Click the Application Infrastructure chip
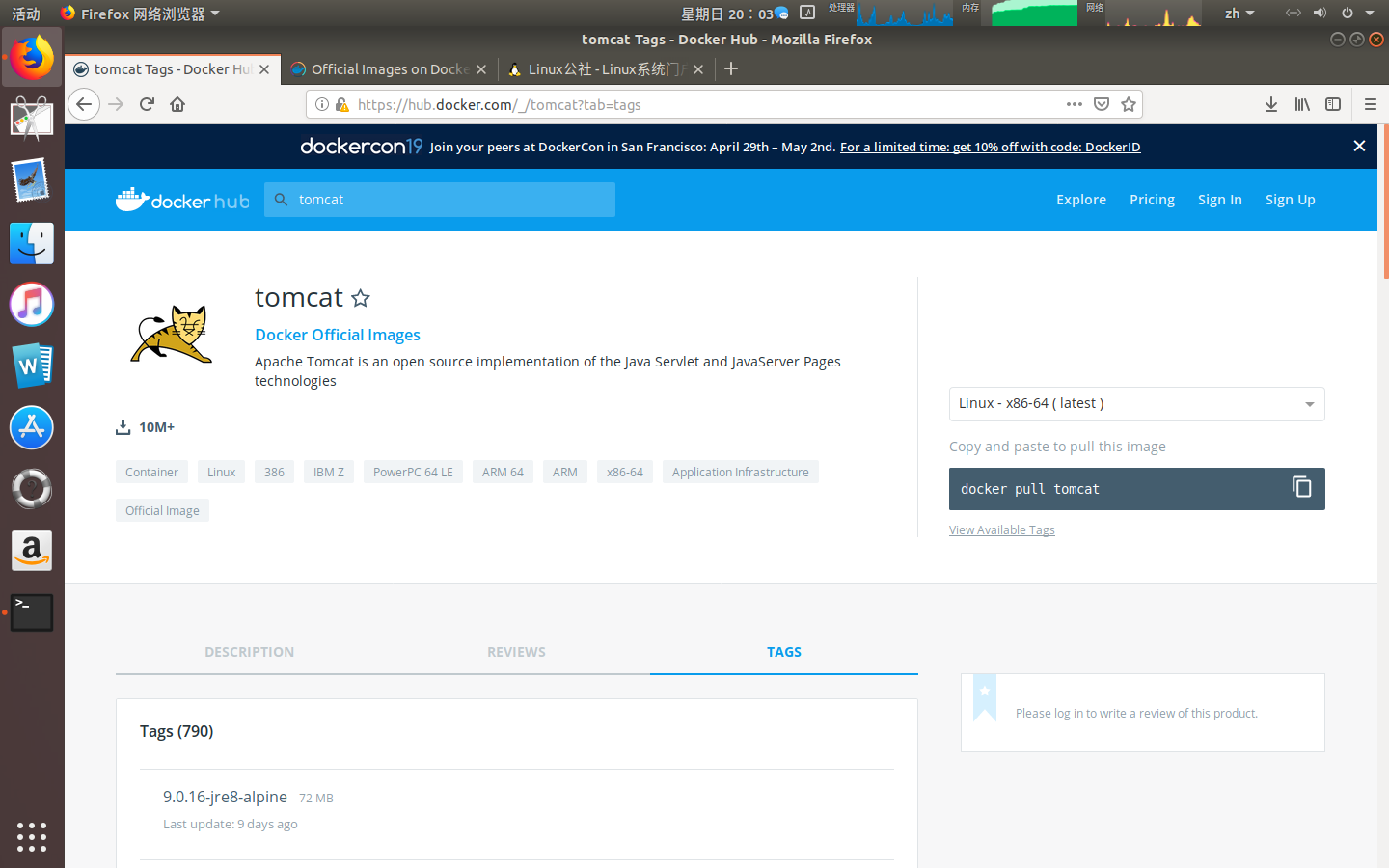The width and height of the screenshot is (1389, 868). [740, 472]
